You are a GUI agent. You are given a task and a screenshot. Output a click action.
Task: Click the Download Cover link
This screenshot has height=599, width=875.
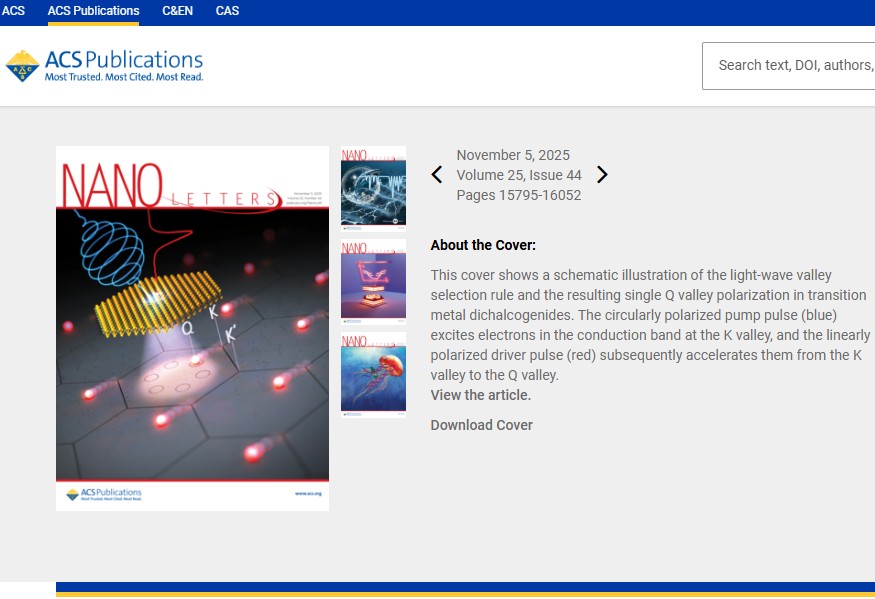click(482, 425)
